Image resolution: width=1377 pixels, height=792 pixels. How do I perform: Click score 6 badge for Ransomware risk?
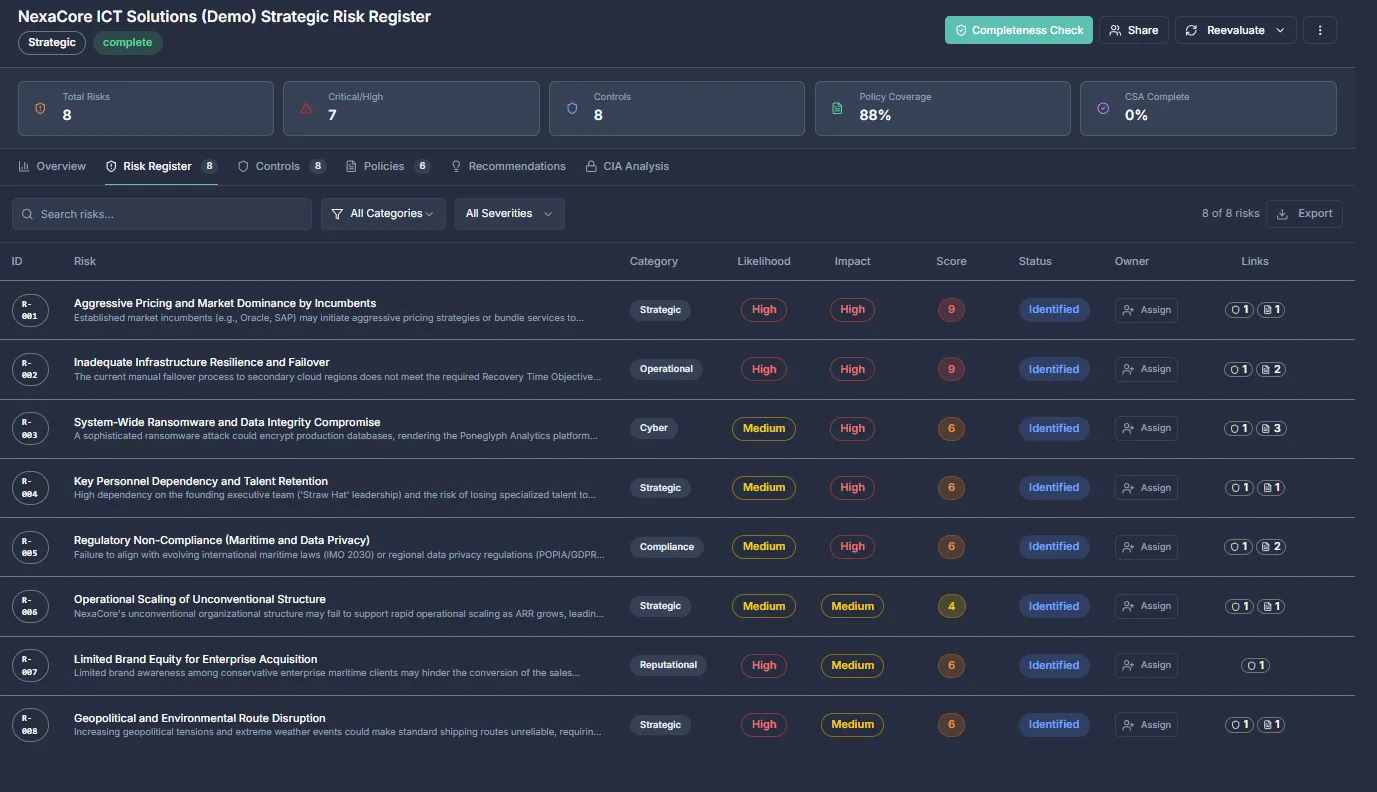click(x=951, y=428)
